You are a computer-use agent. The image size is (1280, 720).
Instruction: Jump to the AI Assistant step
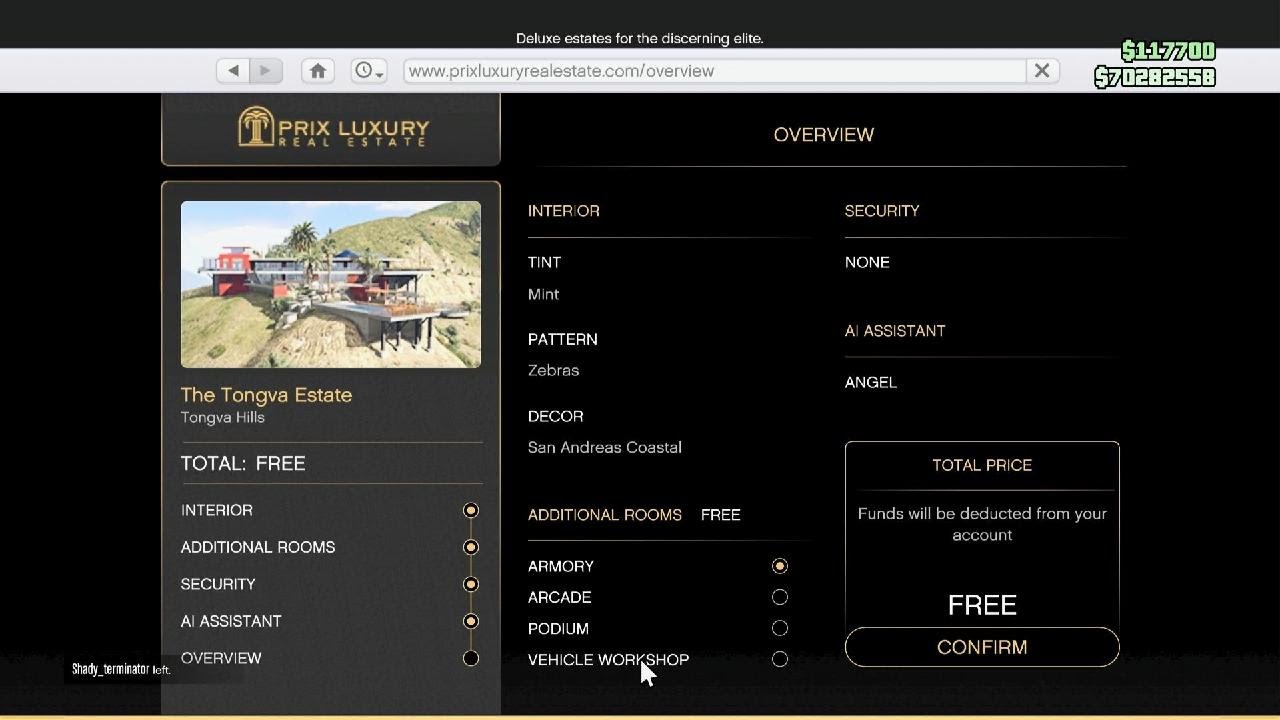pyautogui.click(x=231, y=621)
